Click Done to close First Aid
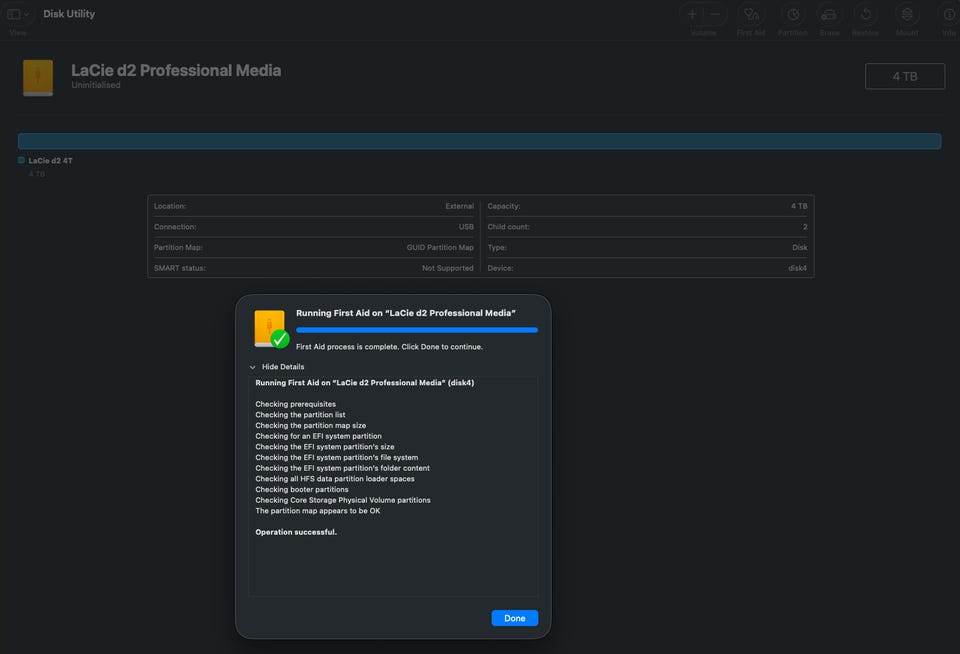The height and width of the screenshot is (654, 960). tap(514, 618)
